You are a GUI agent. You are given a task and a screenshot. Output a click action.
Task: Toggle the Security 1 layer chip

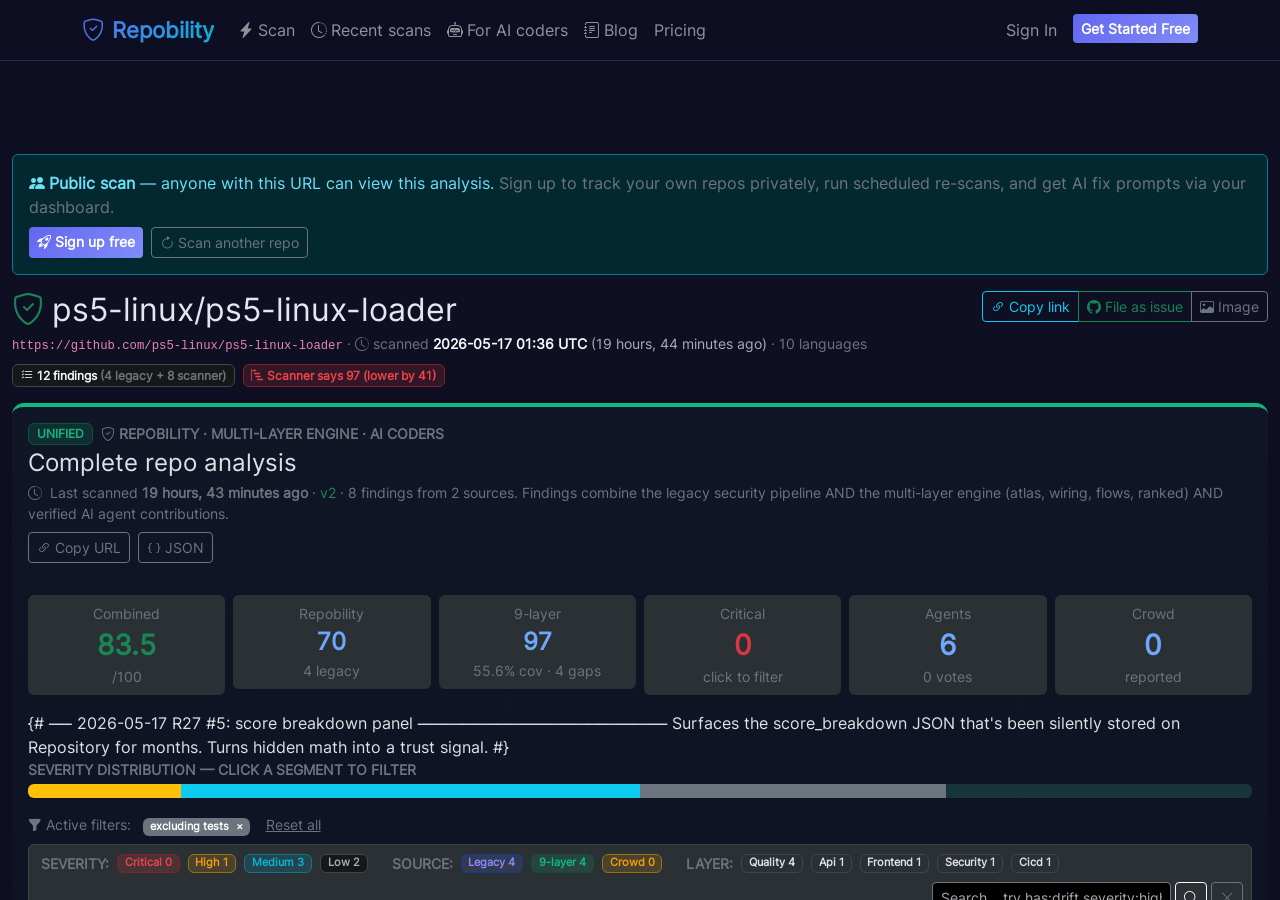point(970,863)
